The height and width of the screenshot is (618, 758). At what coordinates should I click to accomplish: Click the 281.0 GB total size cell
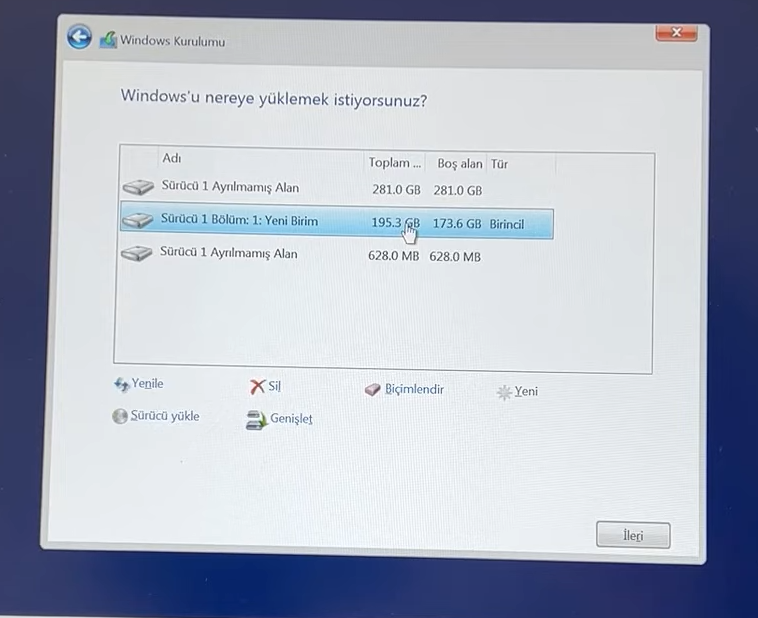tap(396, 190)
